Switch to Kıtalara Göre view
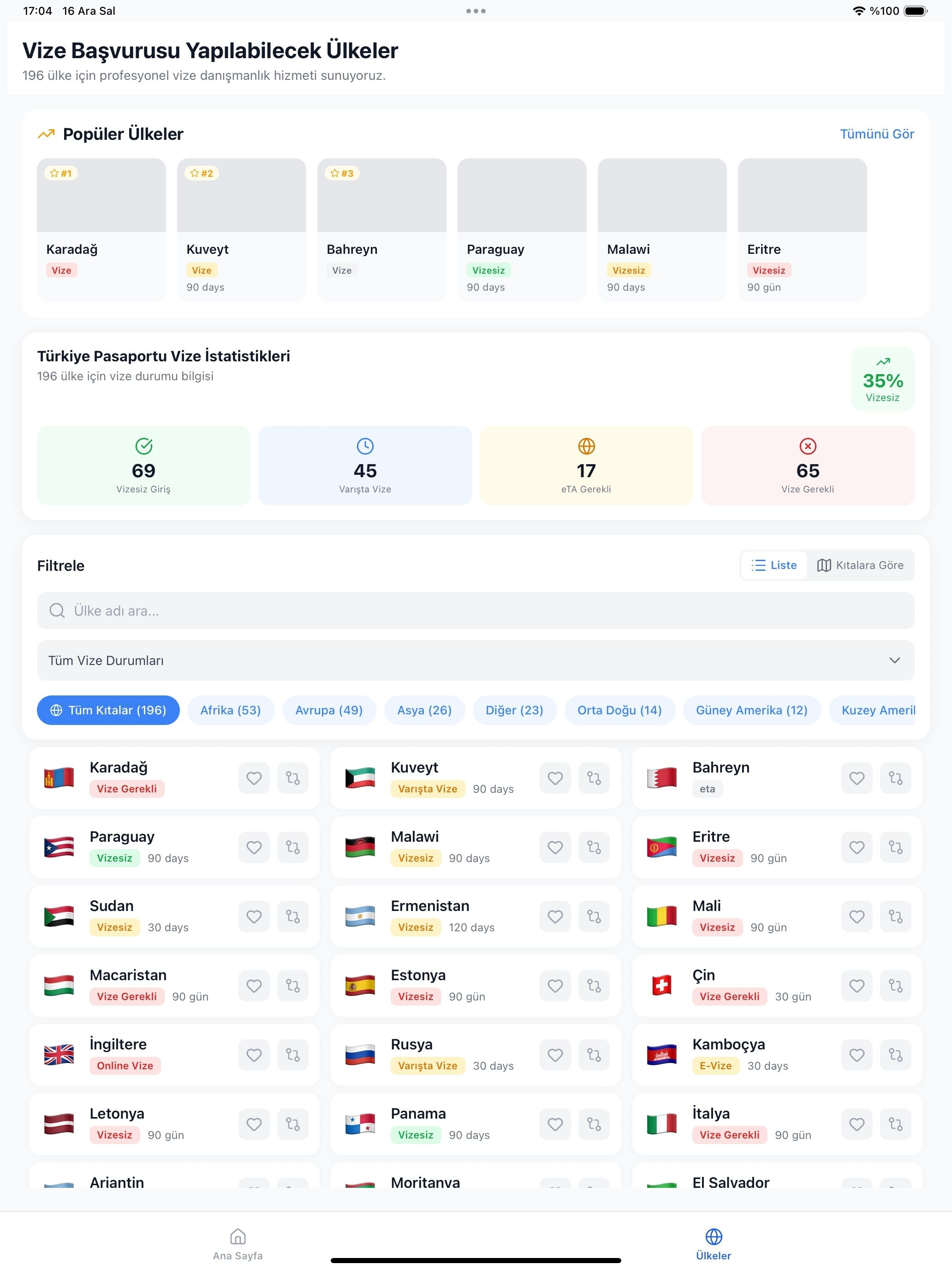Screen dimensions: 952x1270 click(860, 565)
